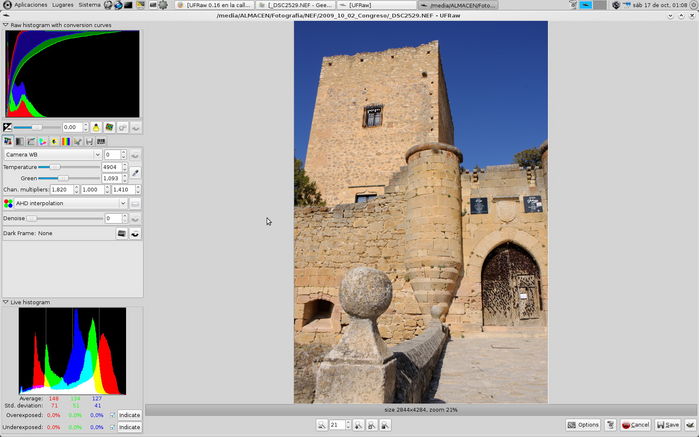Cancel the UFRaw conversion

click(635, 425)
